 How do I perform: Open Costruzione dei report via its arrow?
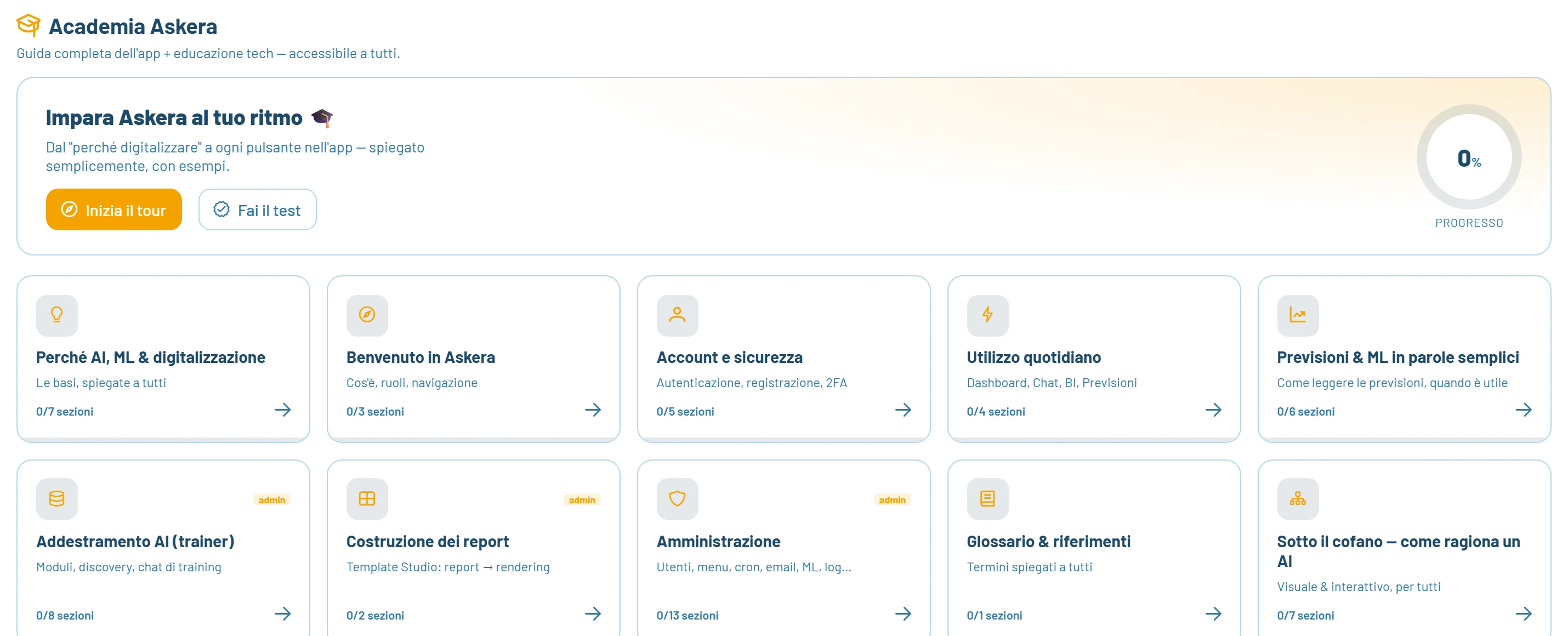[x=593, y=614]
